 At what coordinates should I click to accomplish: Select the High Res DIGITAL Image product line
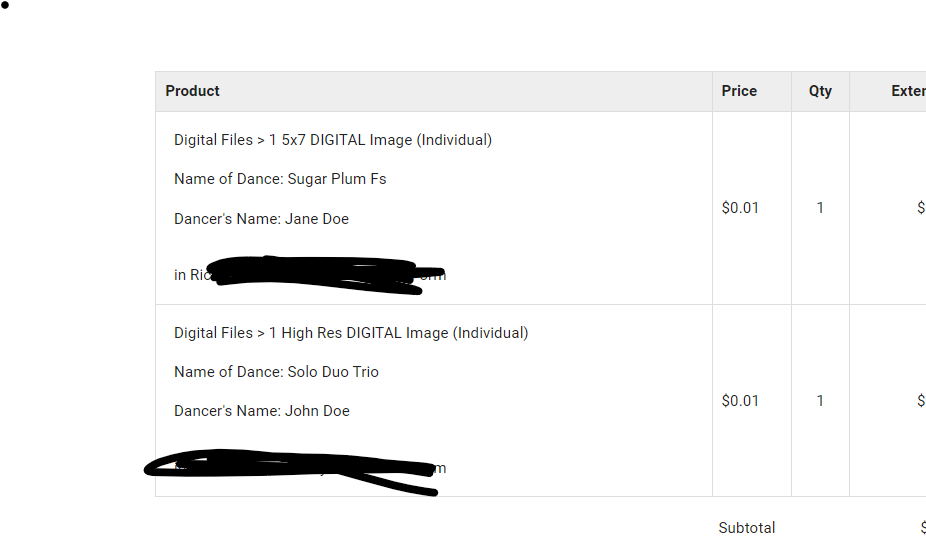point(351,333)
